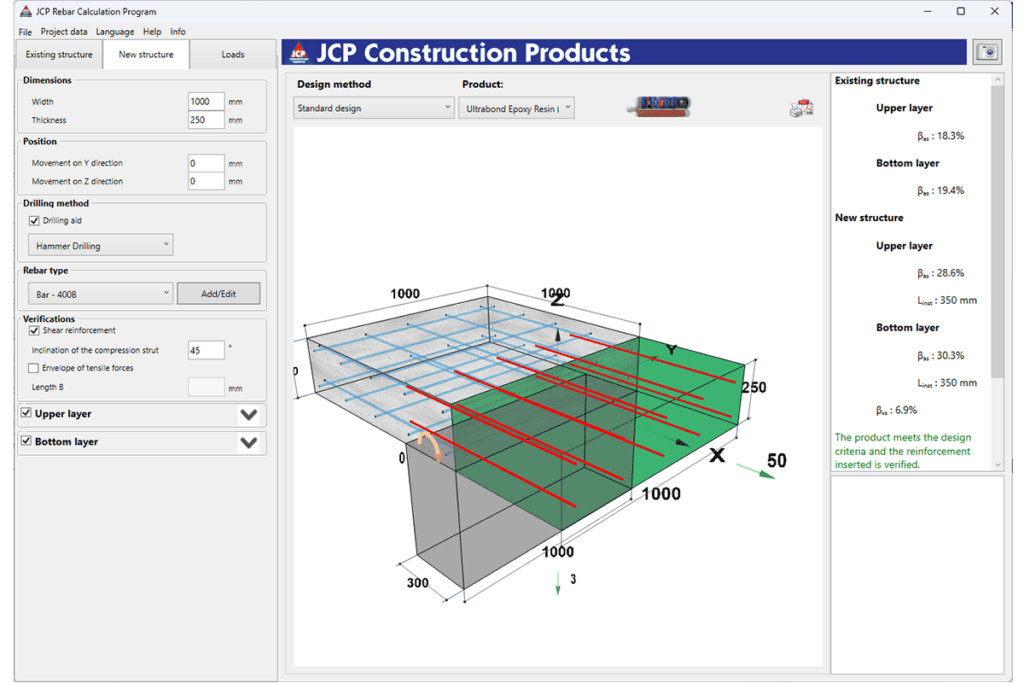The width and height of the screenshot is (1024, 683).
Task: Click the 250 thickness label in 3D view
Action: tap(754, 387)
